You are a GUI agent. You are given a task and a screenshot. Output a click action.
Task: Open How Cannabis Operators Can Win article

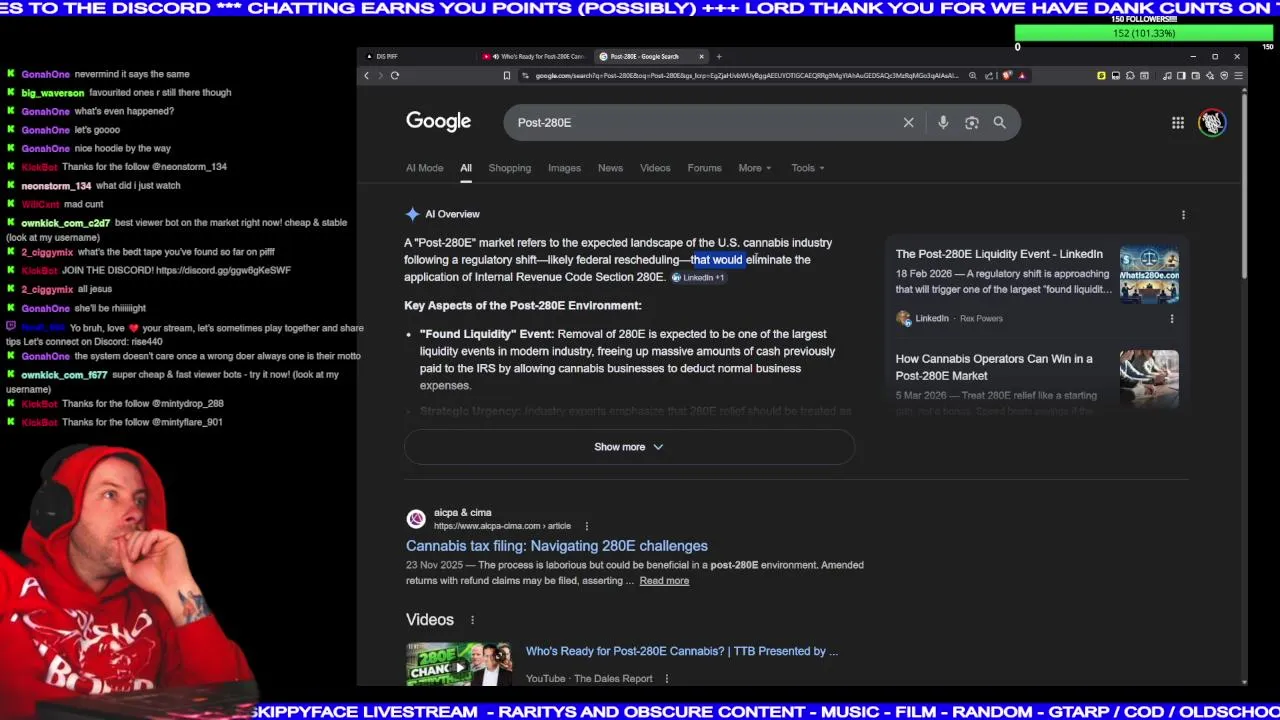click(994, 367)
